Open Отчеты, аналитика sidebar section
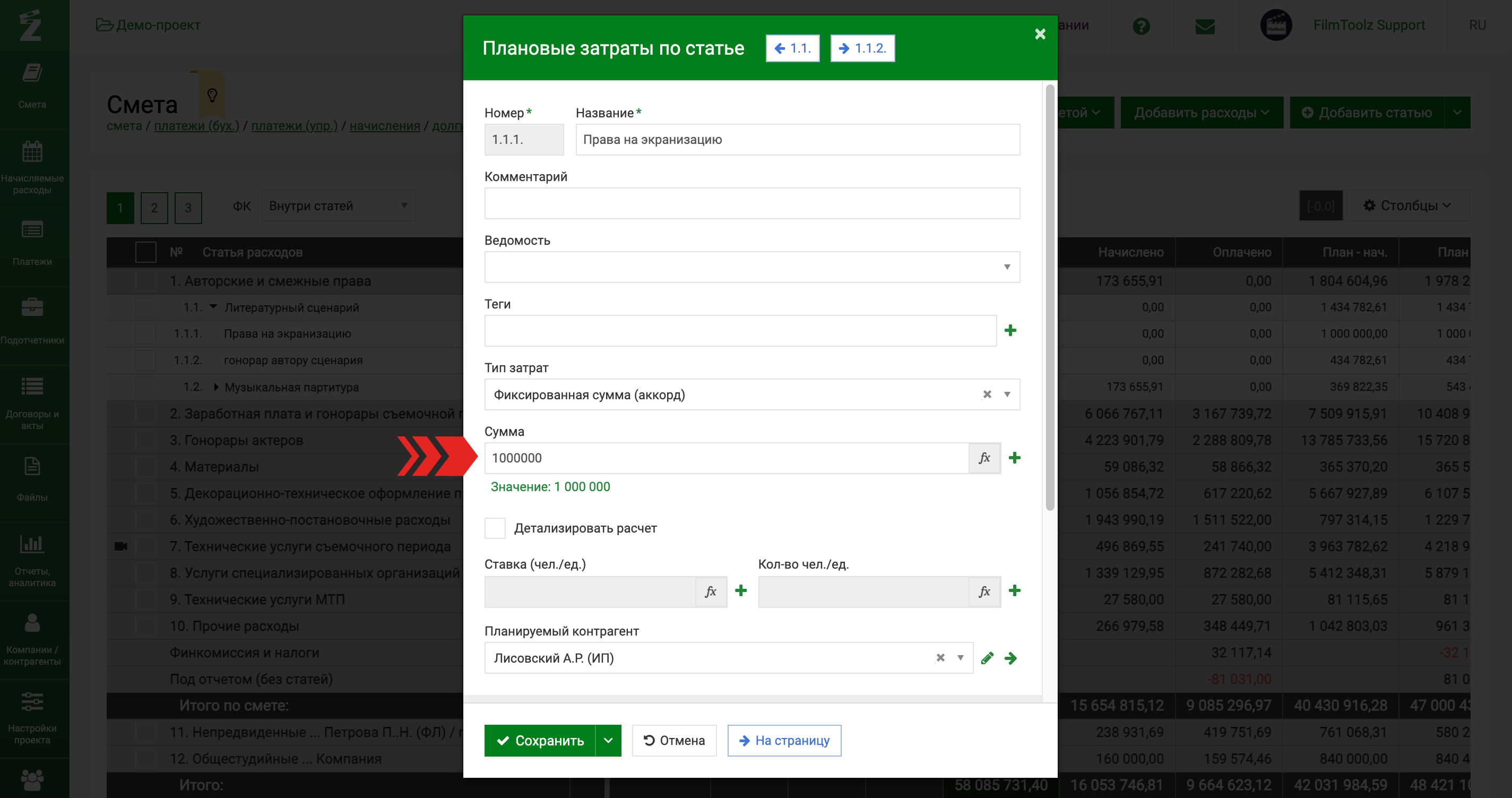Image resolution: width=1512 pixels, height=798 pixels. point(32,560)
